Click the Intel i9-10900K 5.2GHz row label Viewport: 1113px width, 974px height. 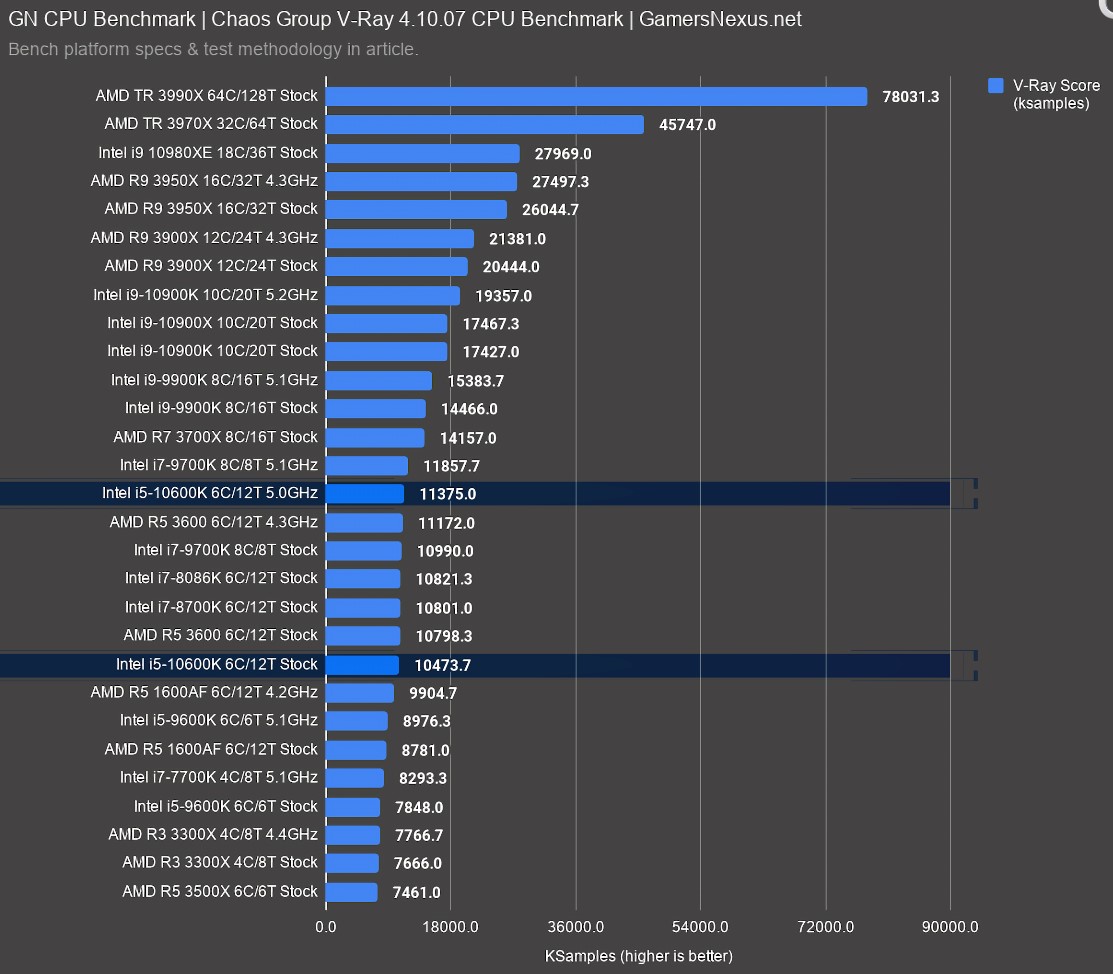[205, 295]
